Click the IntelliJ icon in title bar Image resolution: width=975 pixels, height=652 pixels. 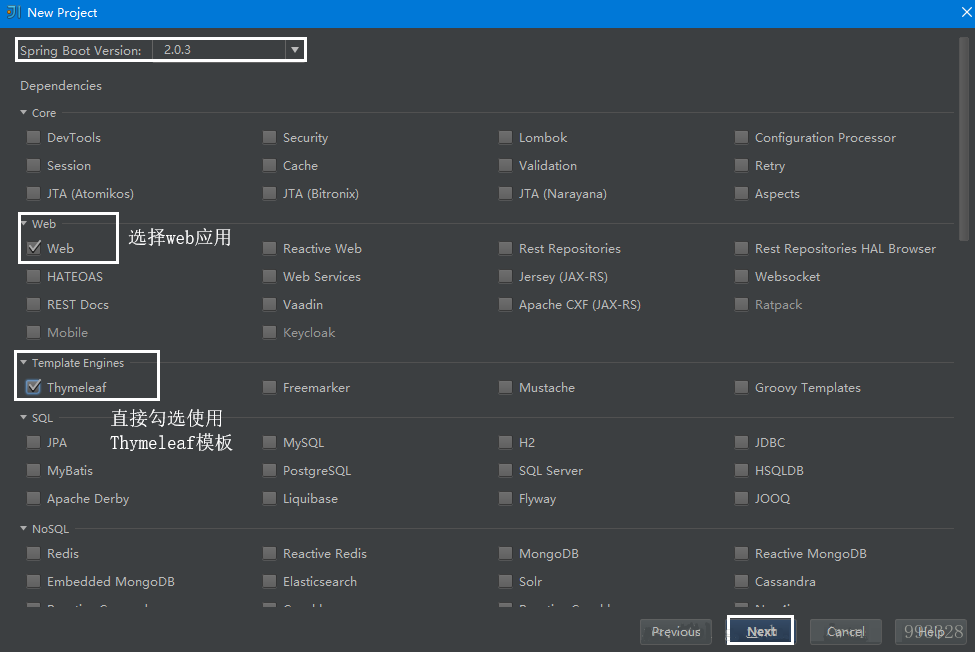click(13, 12)
